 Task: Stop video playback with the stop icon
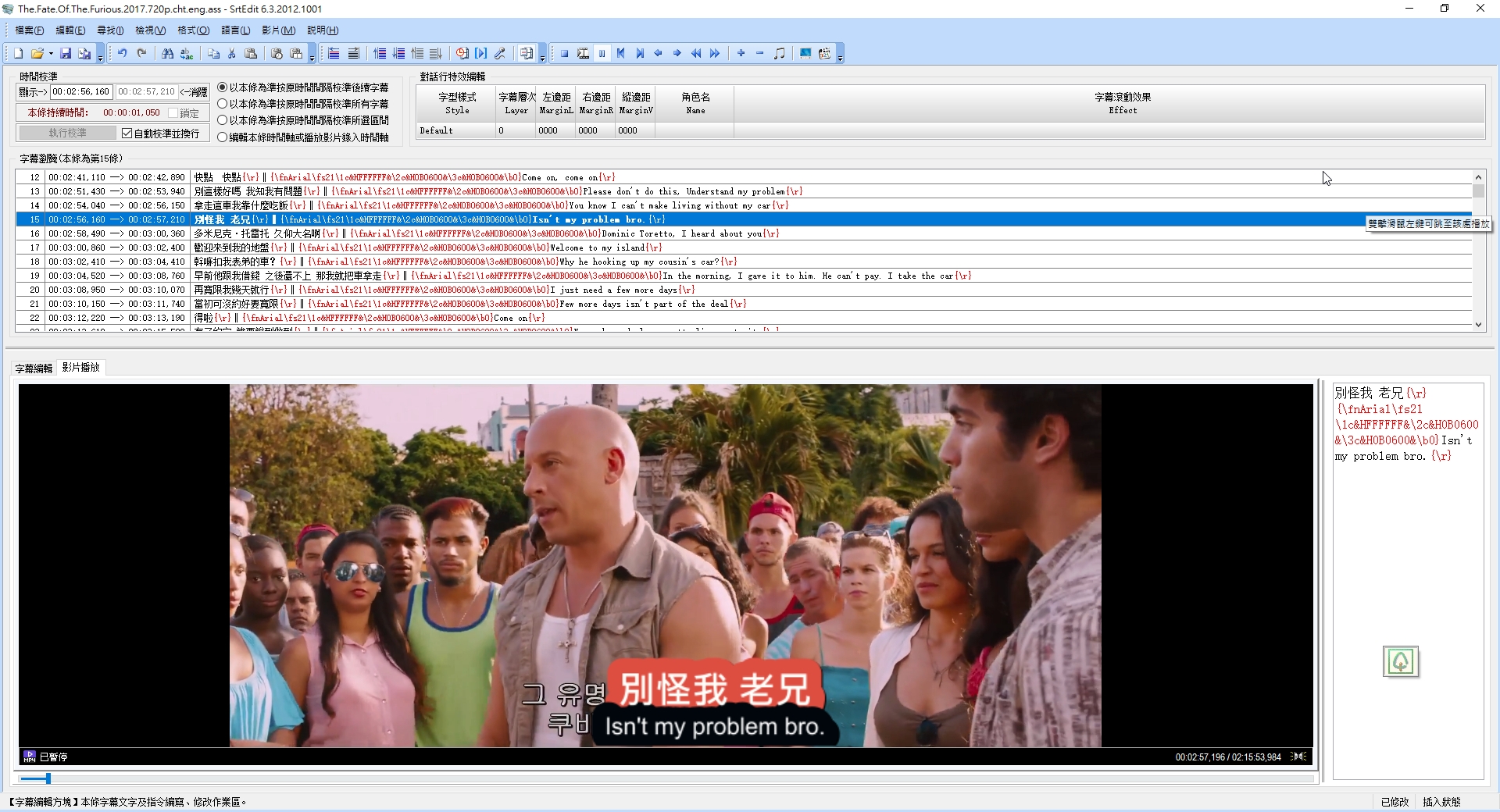pyautogui.click(x=564, y=53)
